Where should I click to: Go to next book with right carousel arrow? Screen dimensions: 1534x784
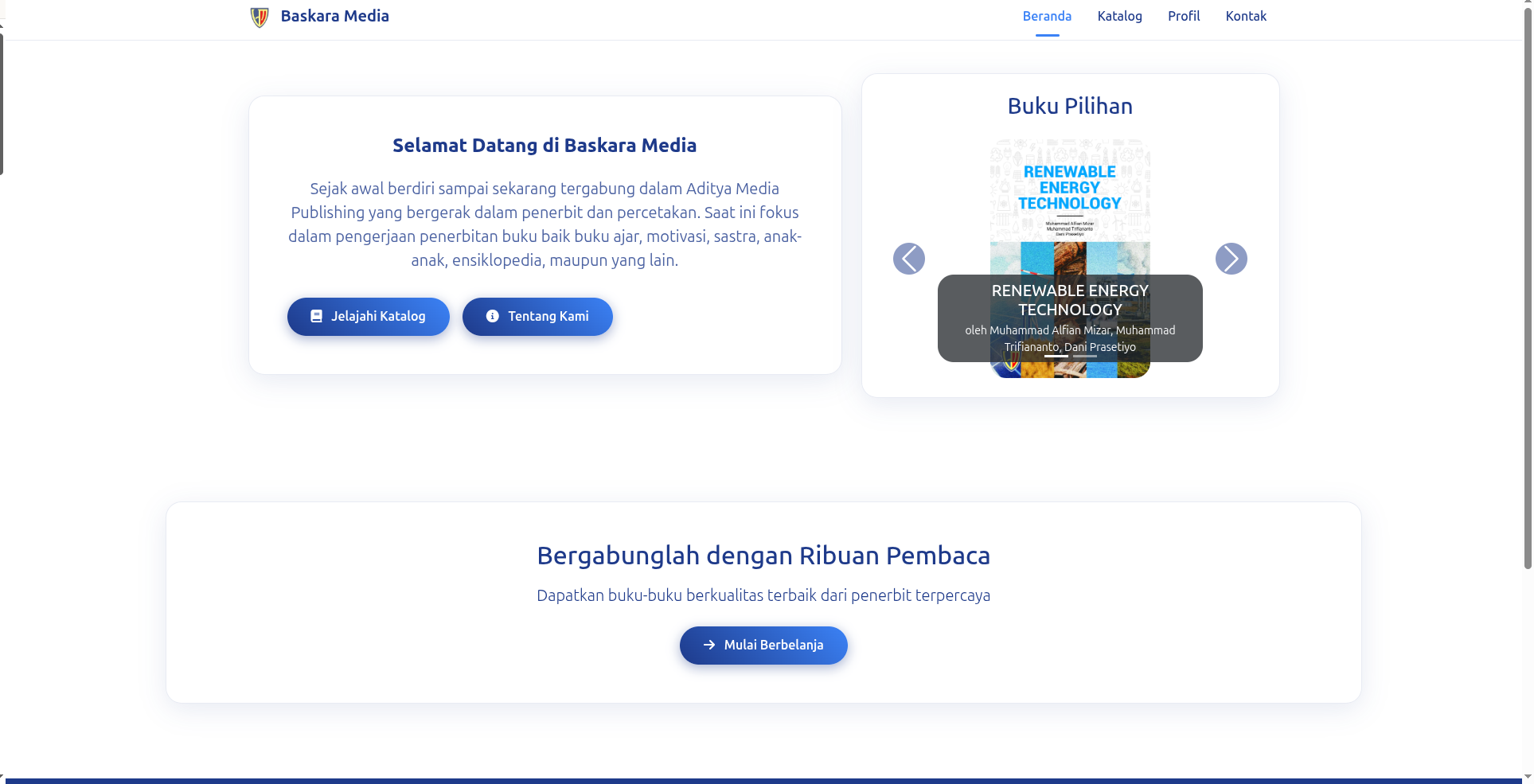(1231, 258)
